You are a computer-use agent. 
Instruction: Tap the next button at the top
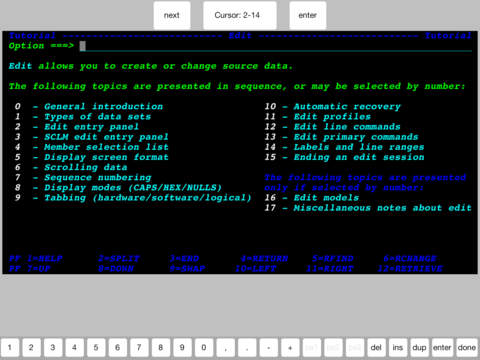172,15
